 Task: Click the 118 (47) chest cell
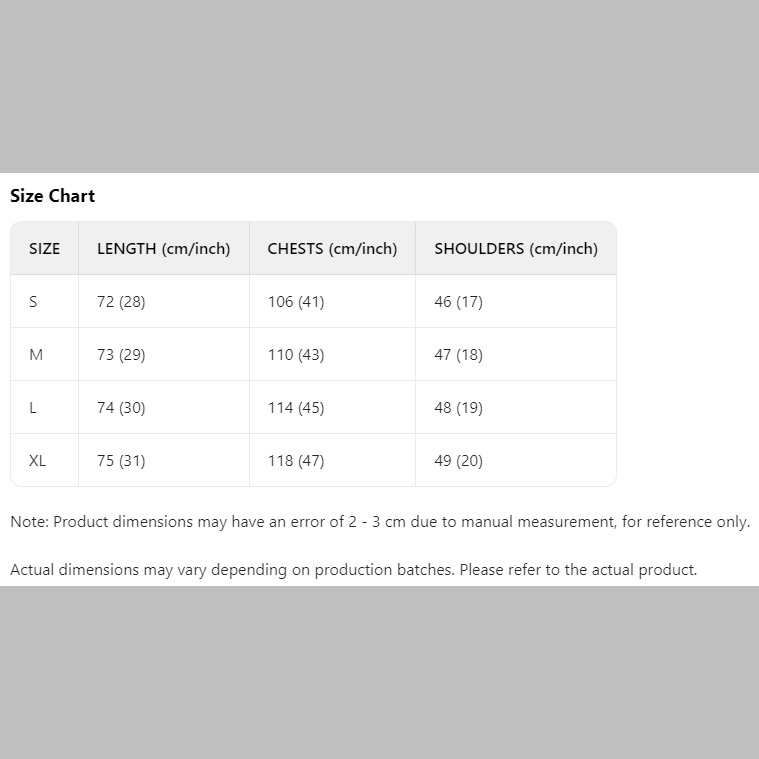296,461
